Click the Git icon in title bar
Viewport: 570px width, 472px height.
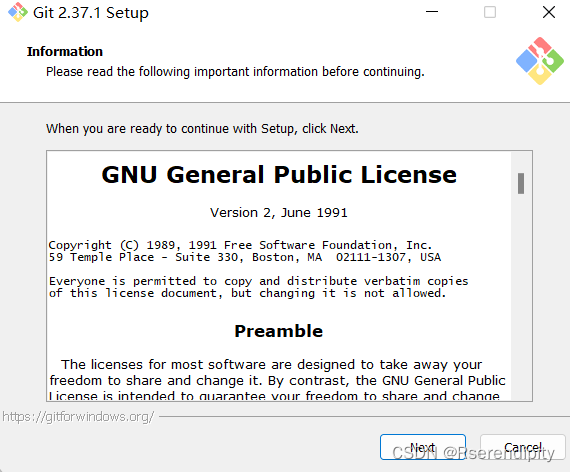pyautogui.click(x=18, y=12)
